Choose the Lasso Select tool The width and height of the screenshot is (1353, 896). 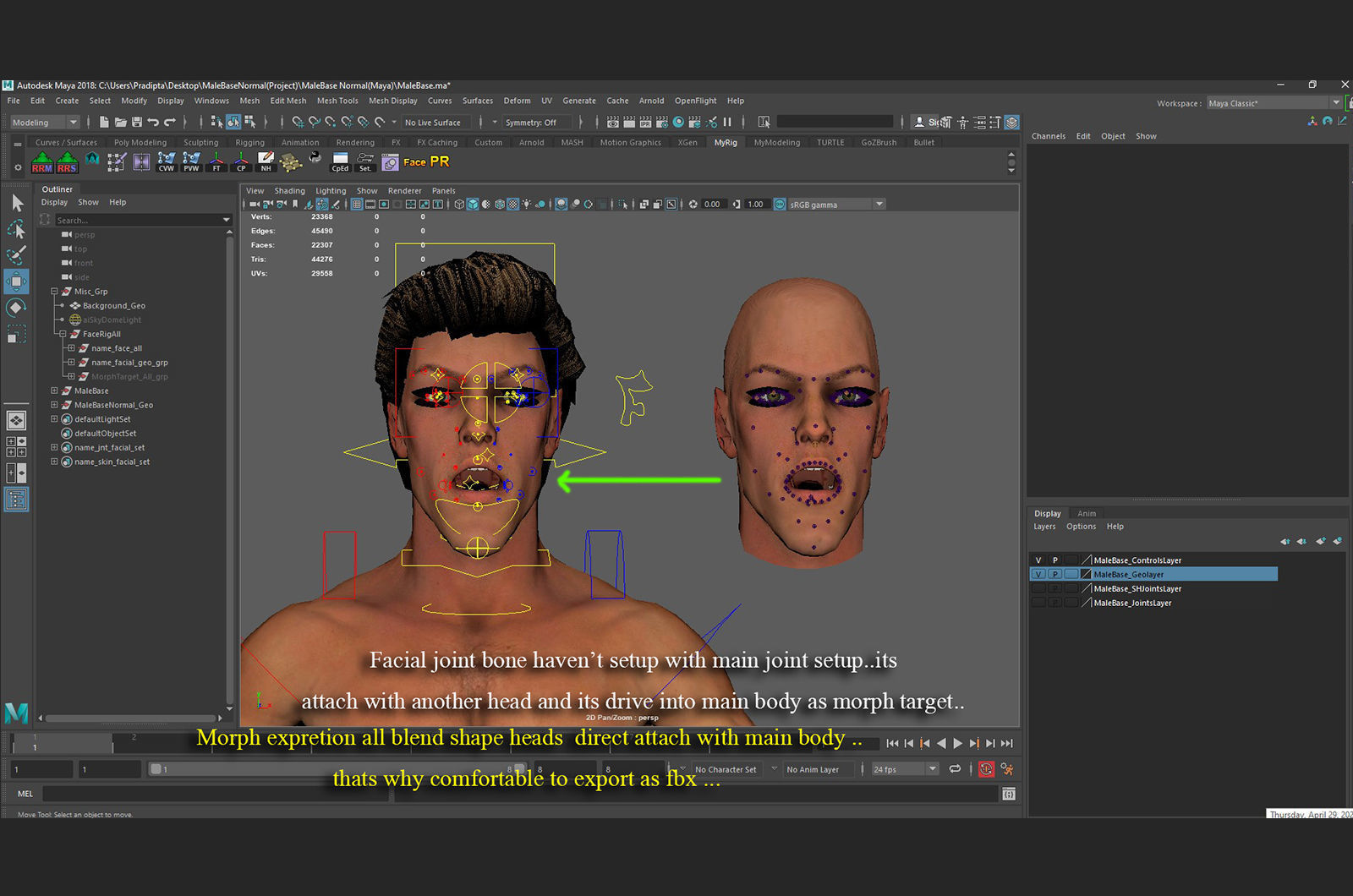point(17,229)
